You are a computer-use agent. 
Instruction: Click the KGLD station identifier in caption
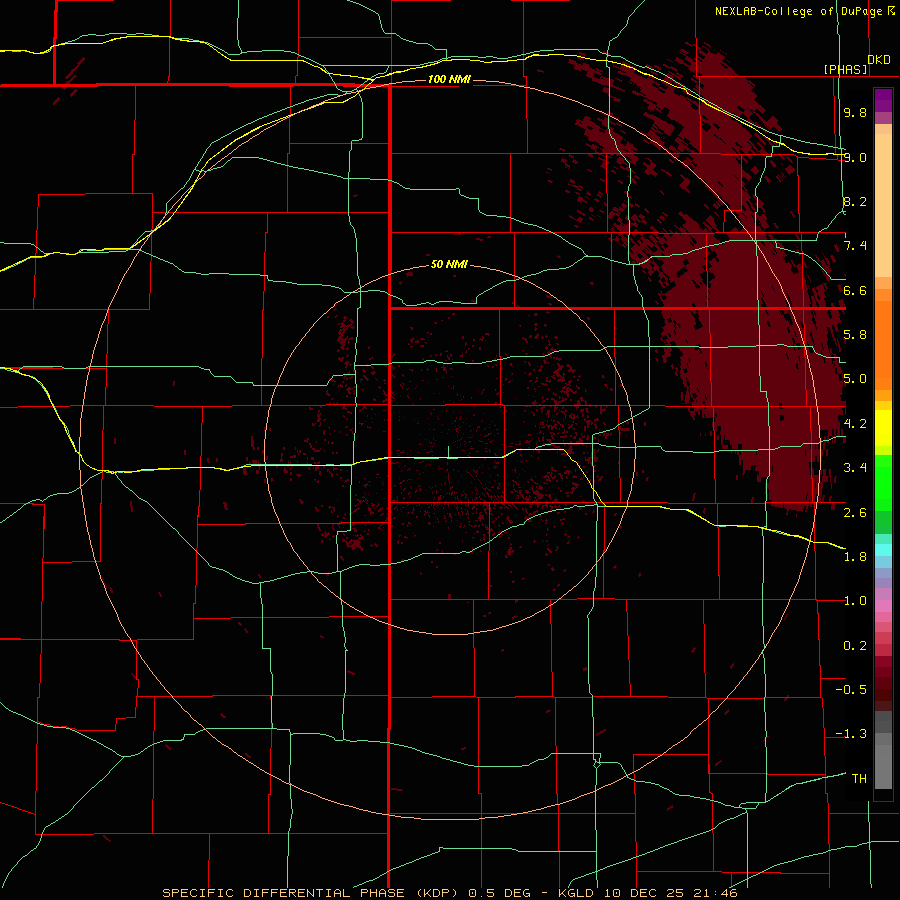pyautogui.click(x=577, y=893)
